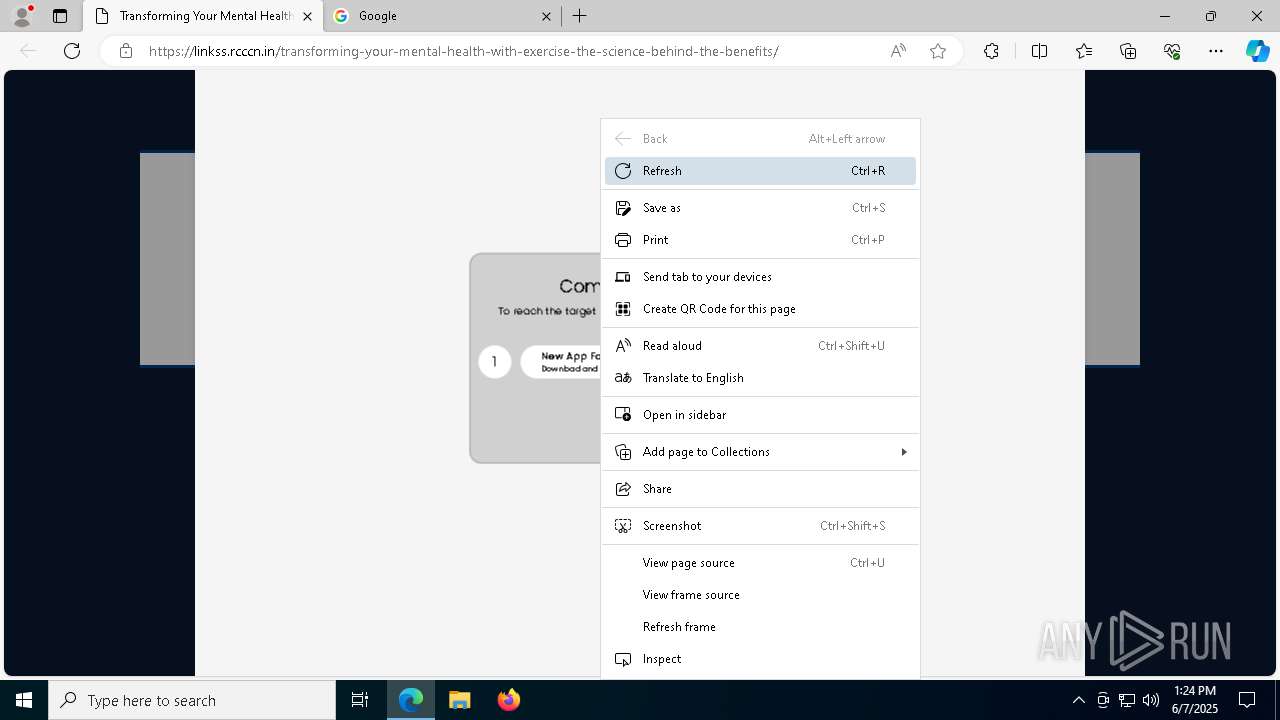
Task: Open the Extensions puzzle icon
Action: tap(991, 51)
